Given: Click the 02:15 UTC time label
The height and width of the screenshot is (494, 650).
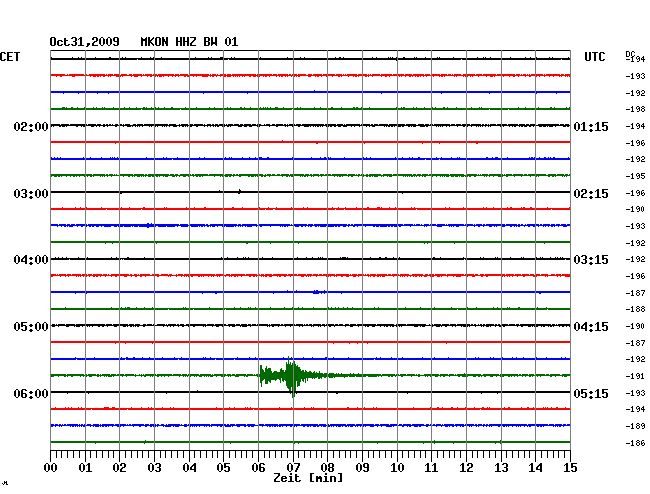Looking at the screenshot, I should click(x=591, y=194).
